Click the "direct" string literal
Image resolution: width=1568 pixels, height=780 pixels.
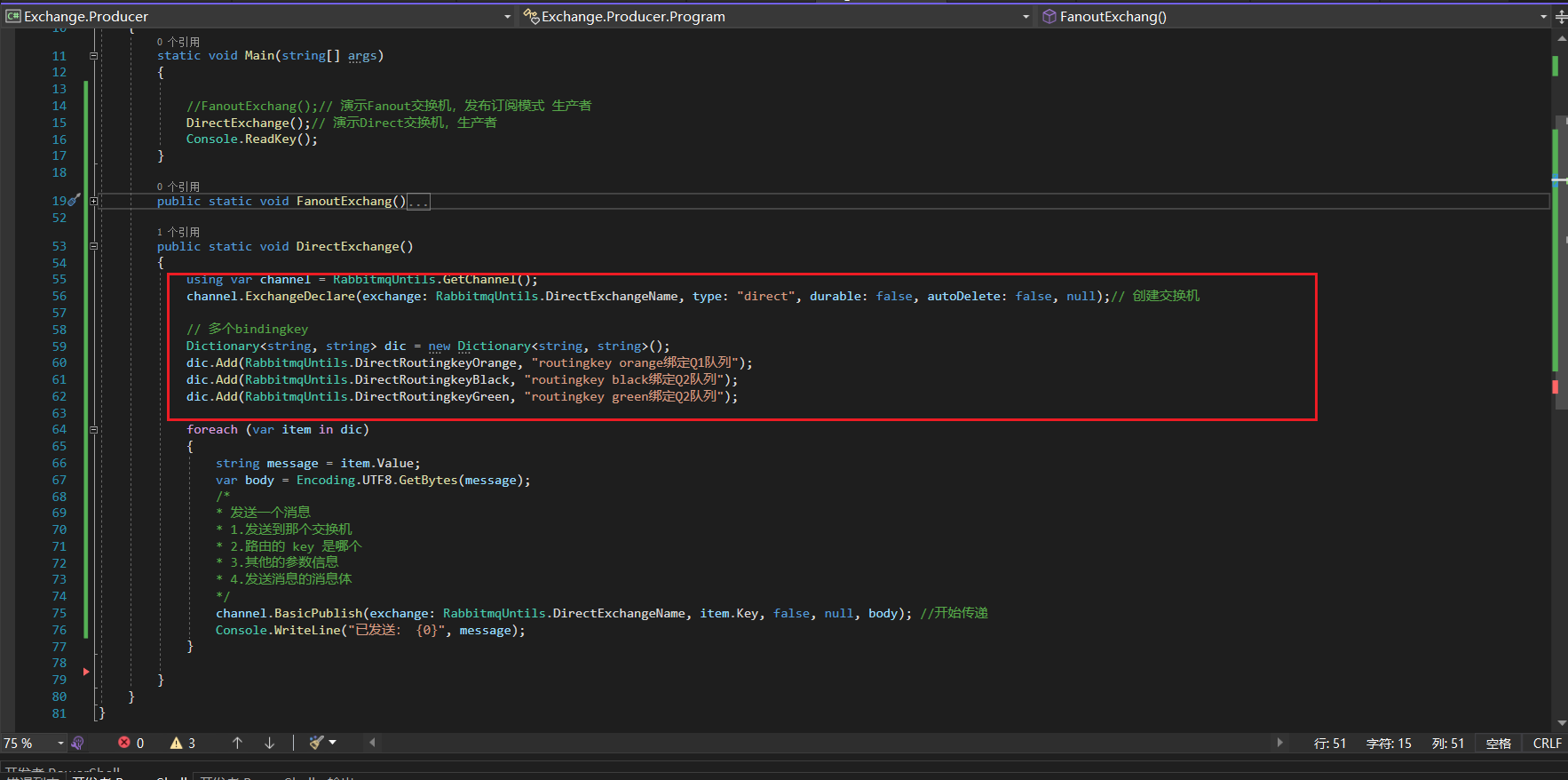tap(765, 297)
